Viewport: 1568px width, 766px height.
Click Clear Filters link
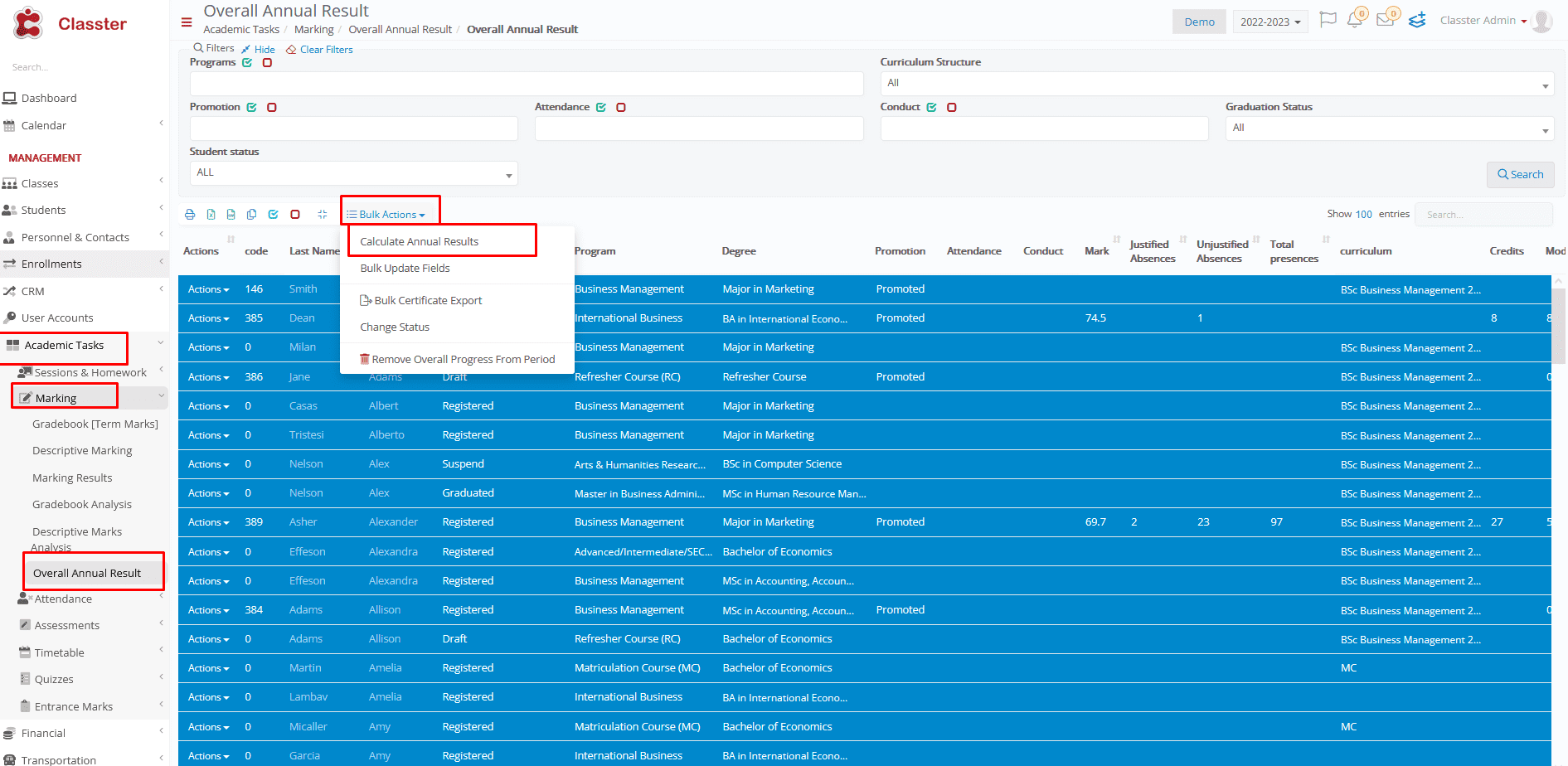[320, 49]
